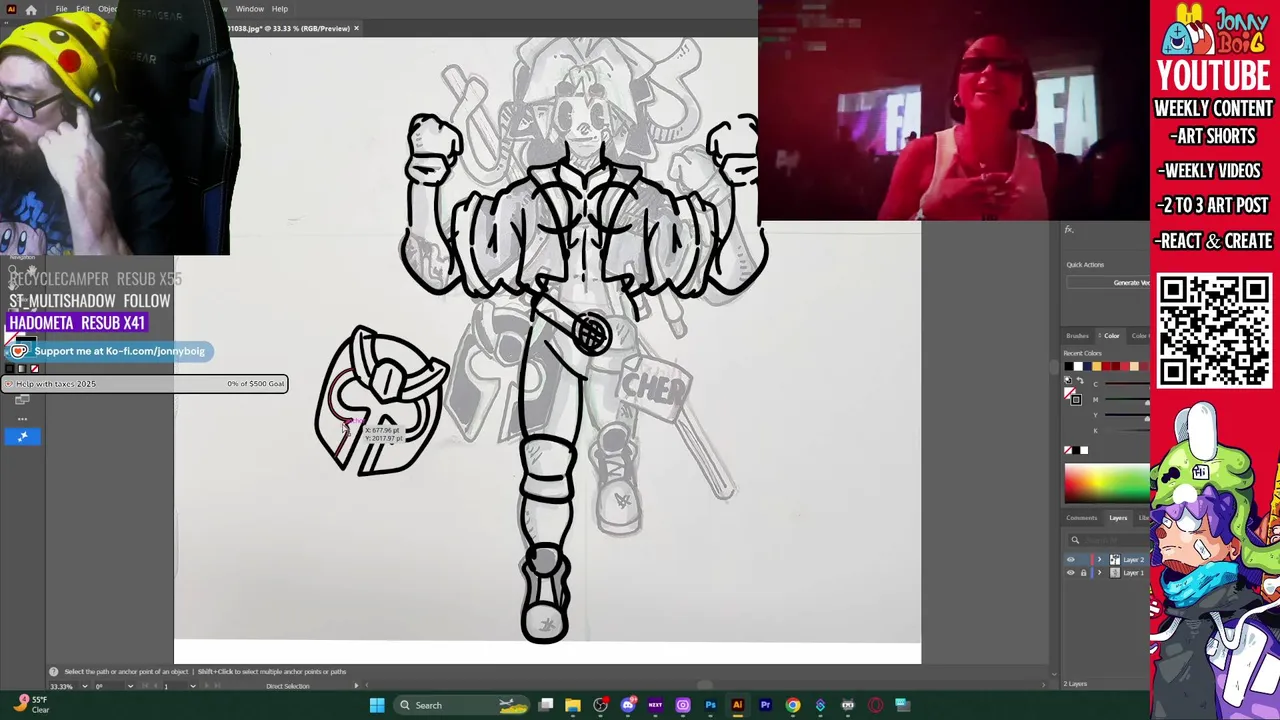The height and width of the screenshot is (720, 1280).
Task: Open the three-dots edit toolbar button
Action: 22,419
